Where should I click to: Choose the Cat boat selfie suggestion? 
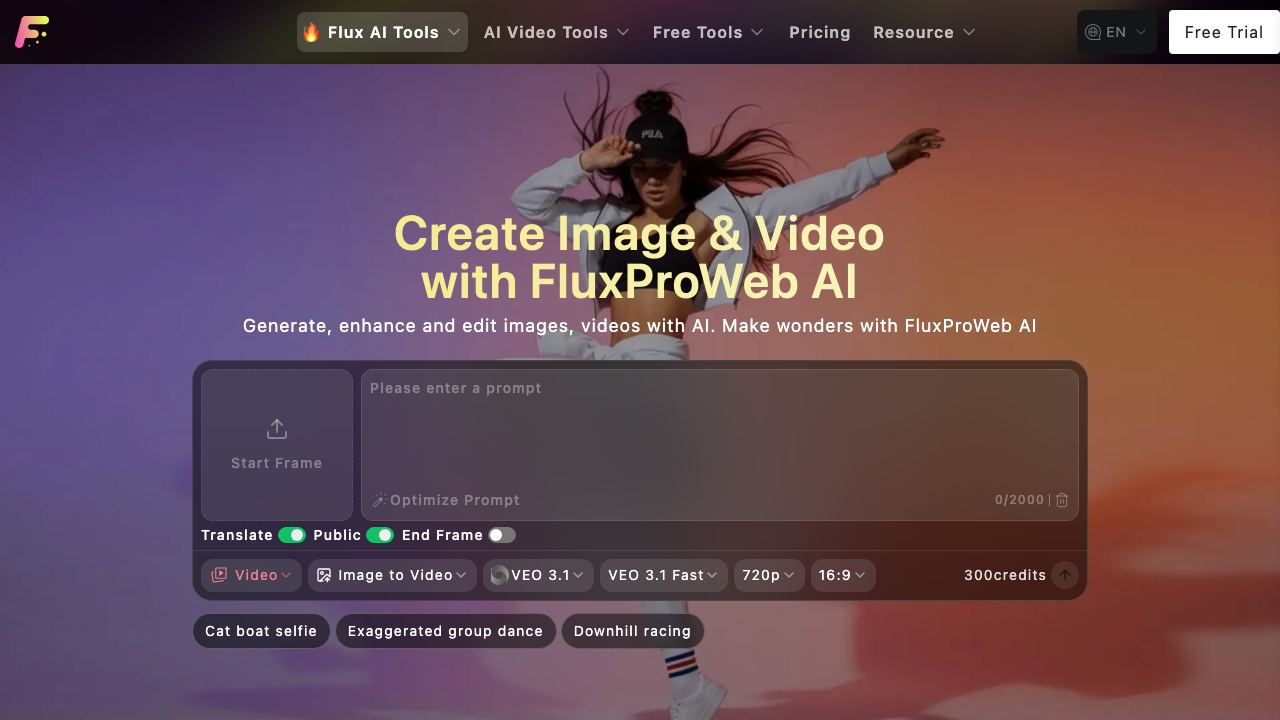(x=261, y=631)
